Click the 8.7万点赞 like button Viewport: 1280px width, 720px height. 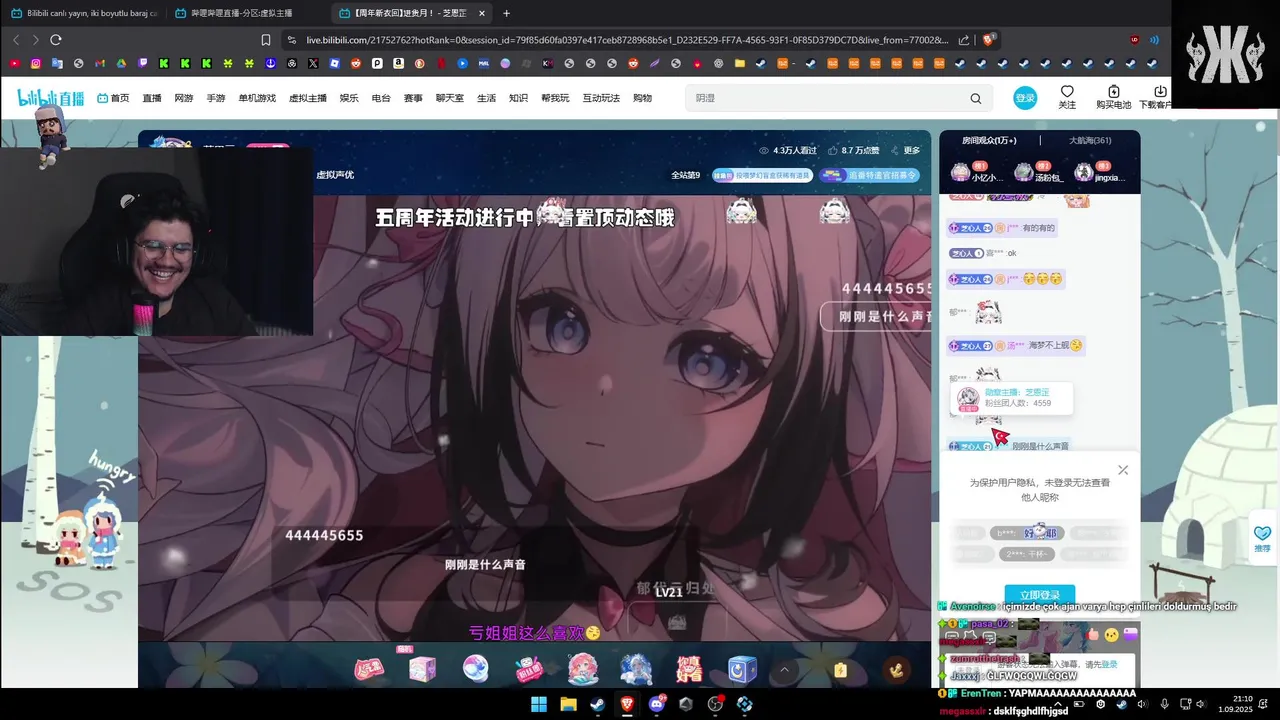[854, 150]
